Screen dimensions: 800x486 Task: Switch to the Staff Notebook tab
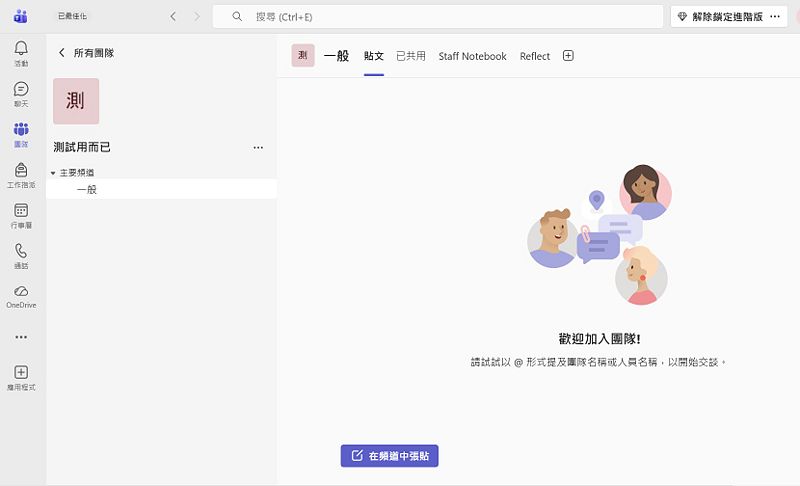coord(472,56)
